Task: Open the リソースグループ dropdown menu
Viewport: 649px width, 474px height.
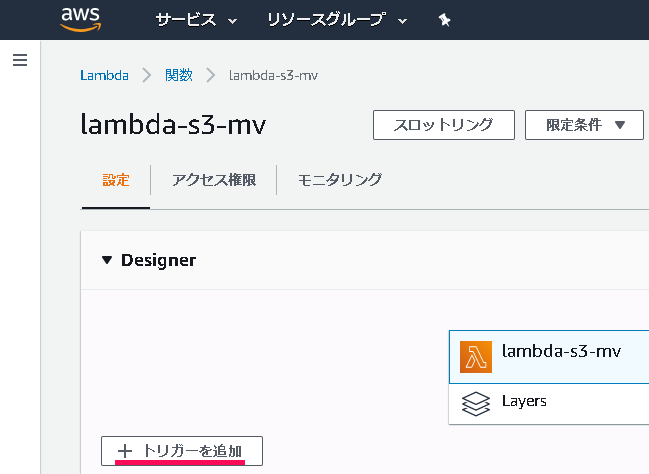Action: tap(337, 20)
